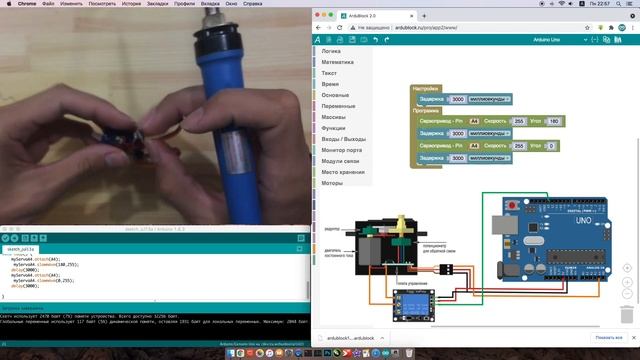Open Chrome three-dot menu
The width and height of the screenshot is (640, 360).
point(633,28)
